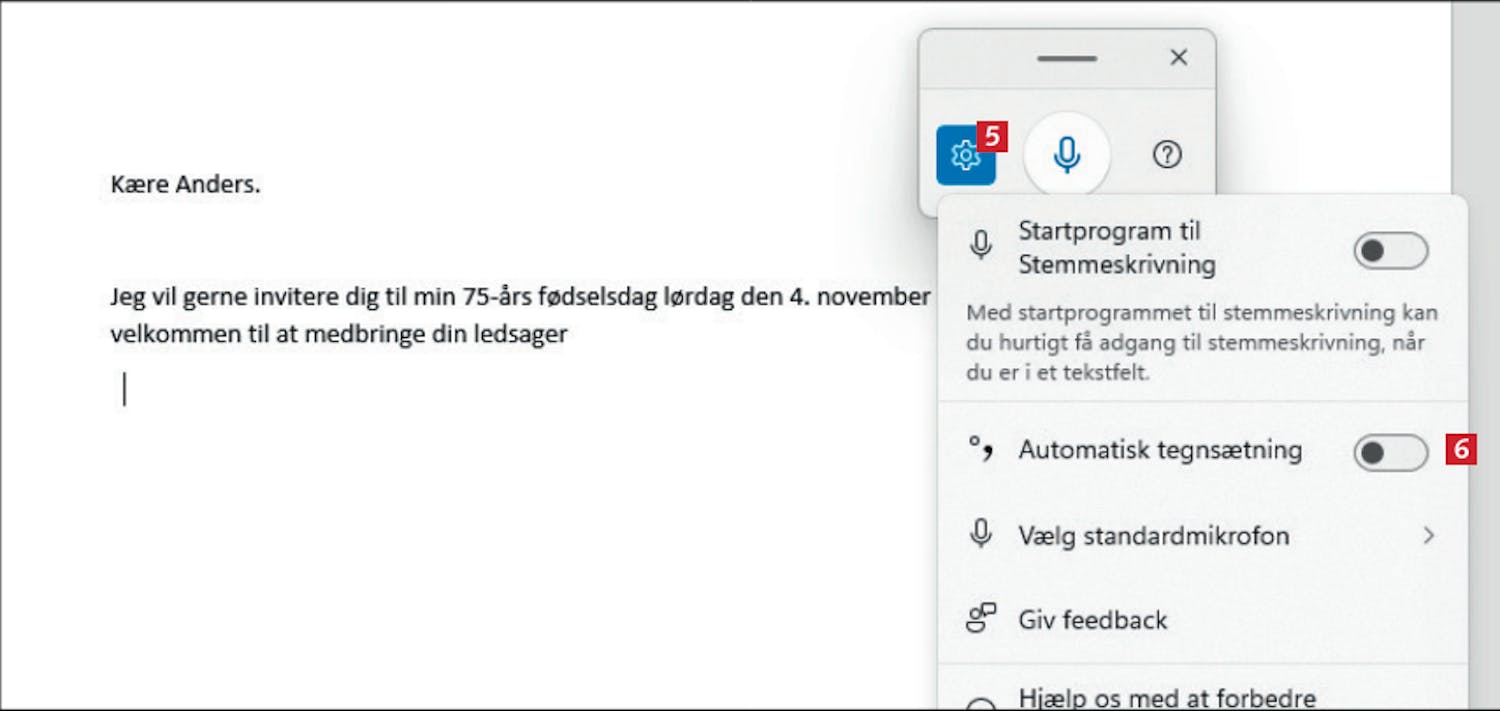Click the punctuation icon beside Automatisk tegnsætning

tap(981, 451)
